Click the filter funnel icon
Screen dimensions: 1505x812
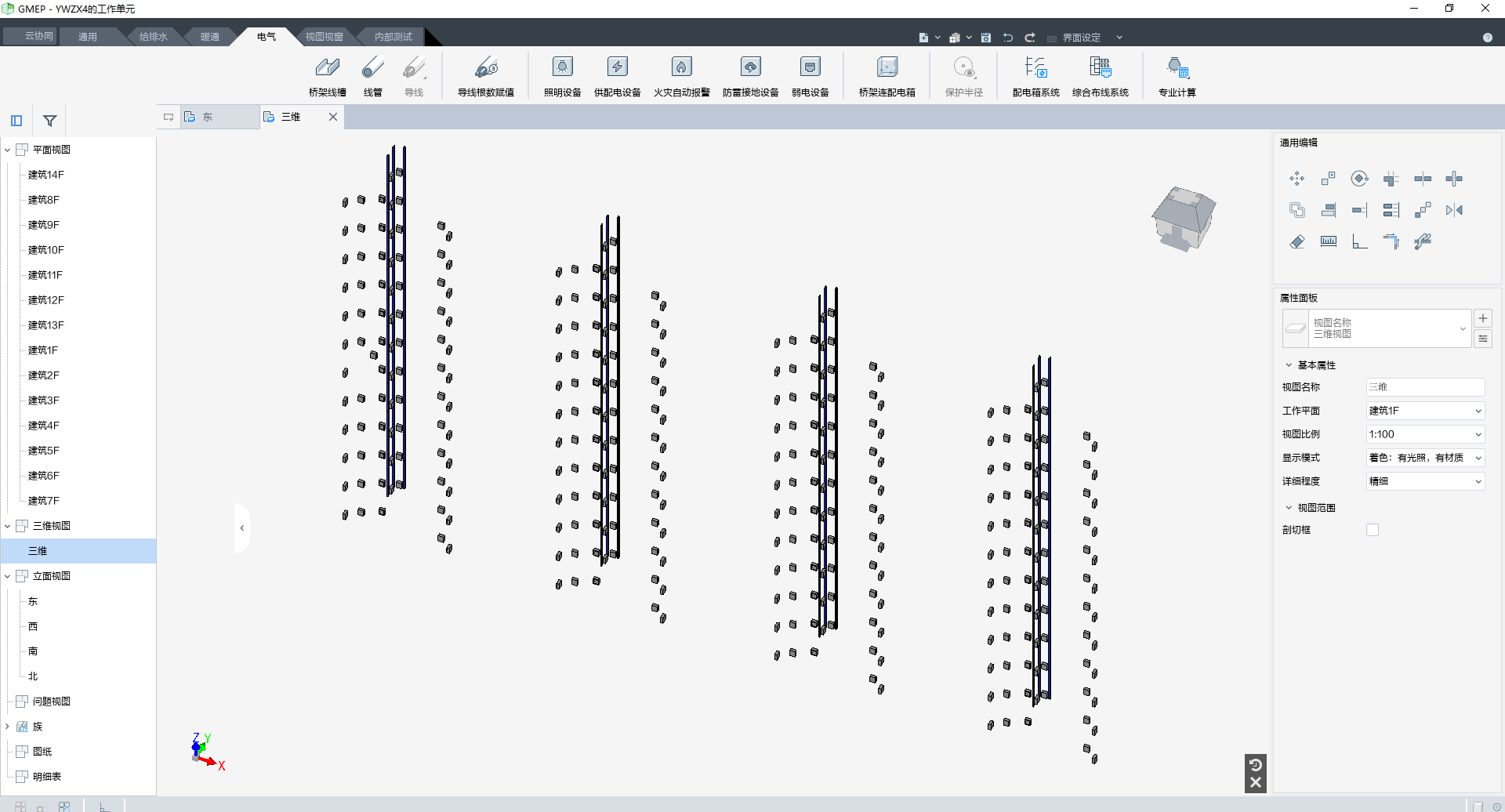49,121
